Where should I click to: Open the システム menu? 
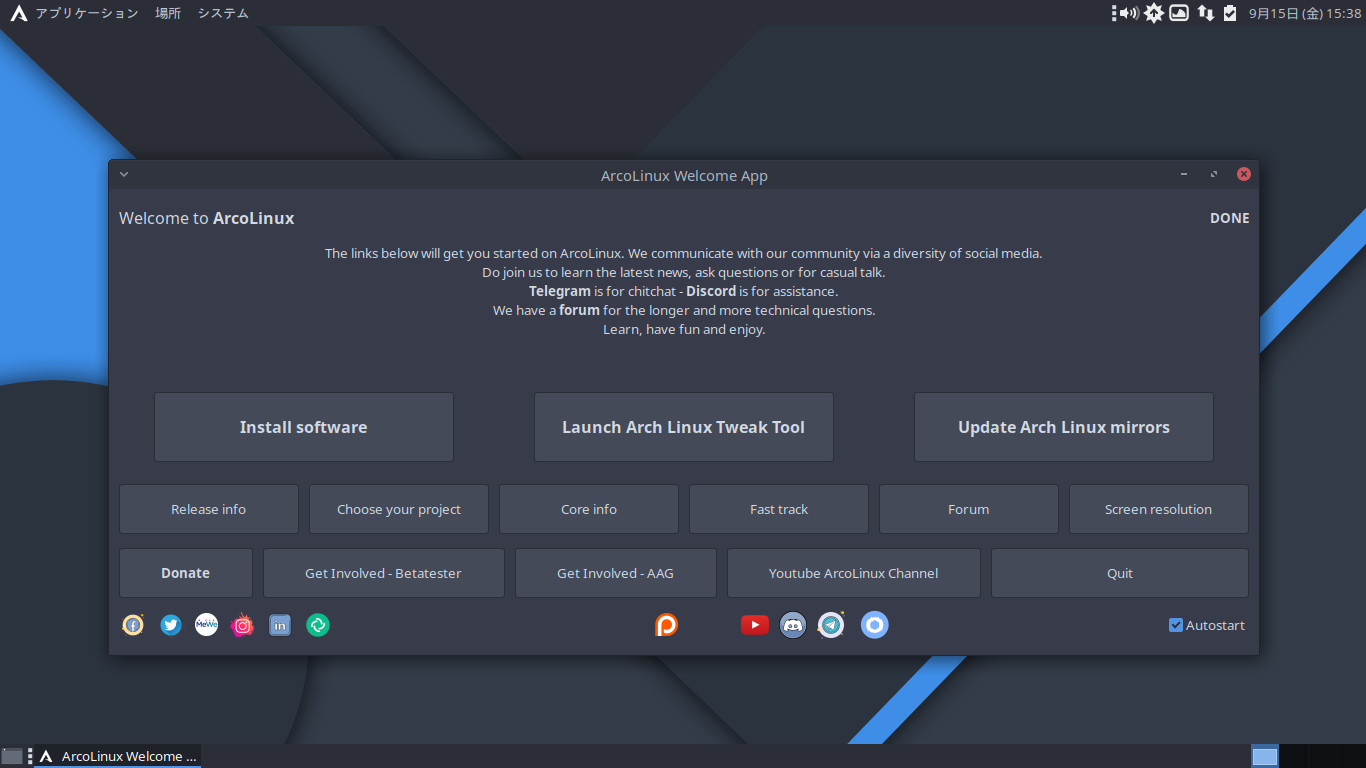(223, 13)
